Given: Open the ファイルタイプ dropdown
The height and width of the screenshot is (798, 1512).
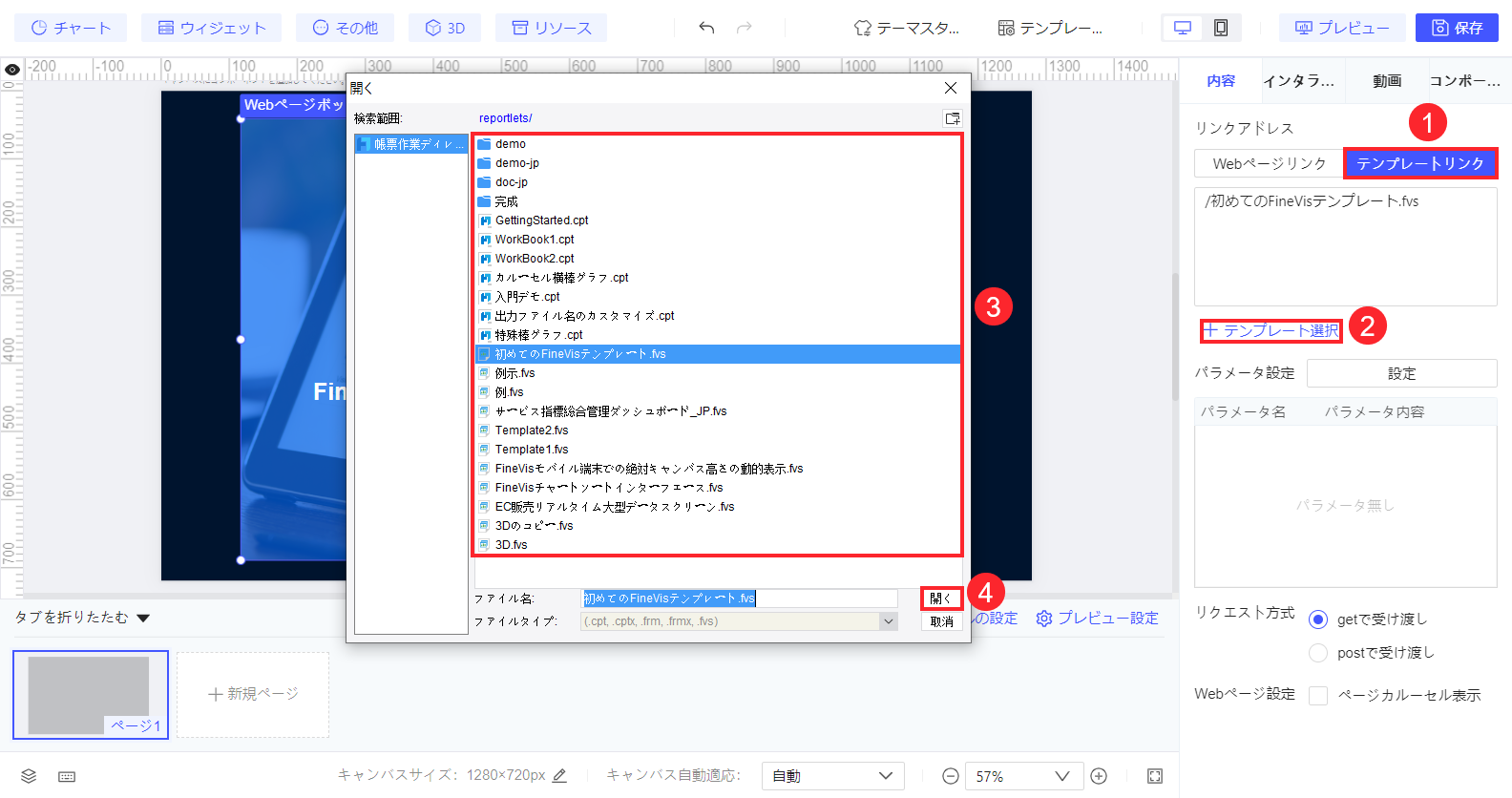Looking at the screenshot, I should point(740,621).
